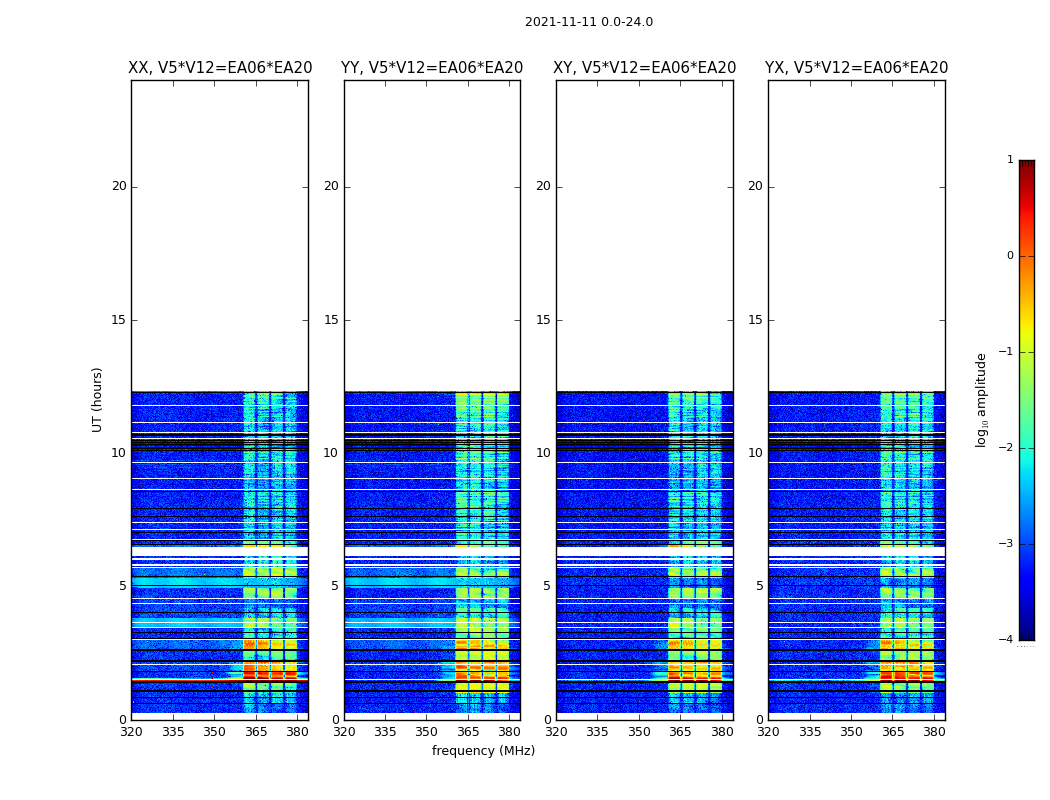Click the 15 hour tick label beside XY panel

[x=543, y=320]
